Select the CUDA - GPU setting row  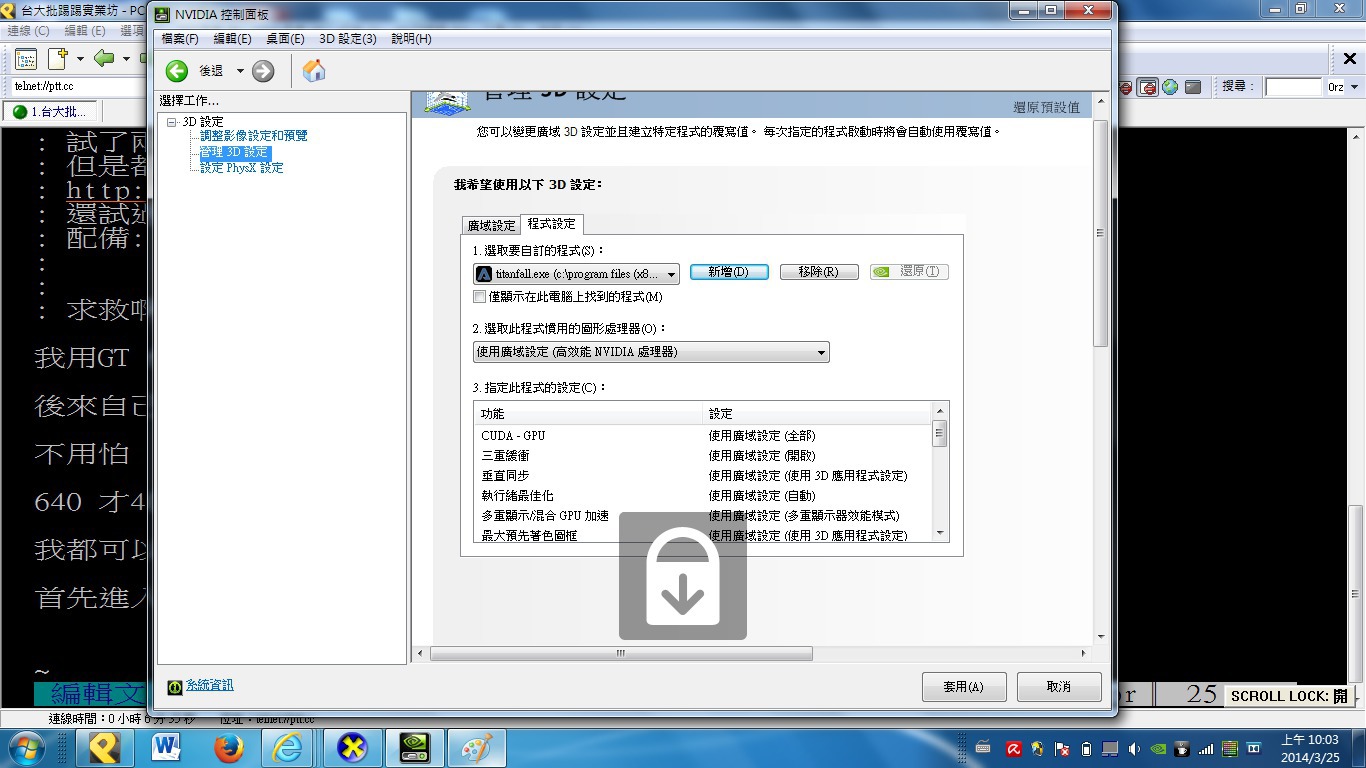tap(703, 436)
